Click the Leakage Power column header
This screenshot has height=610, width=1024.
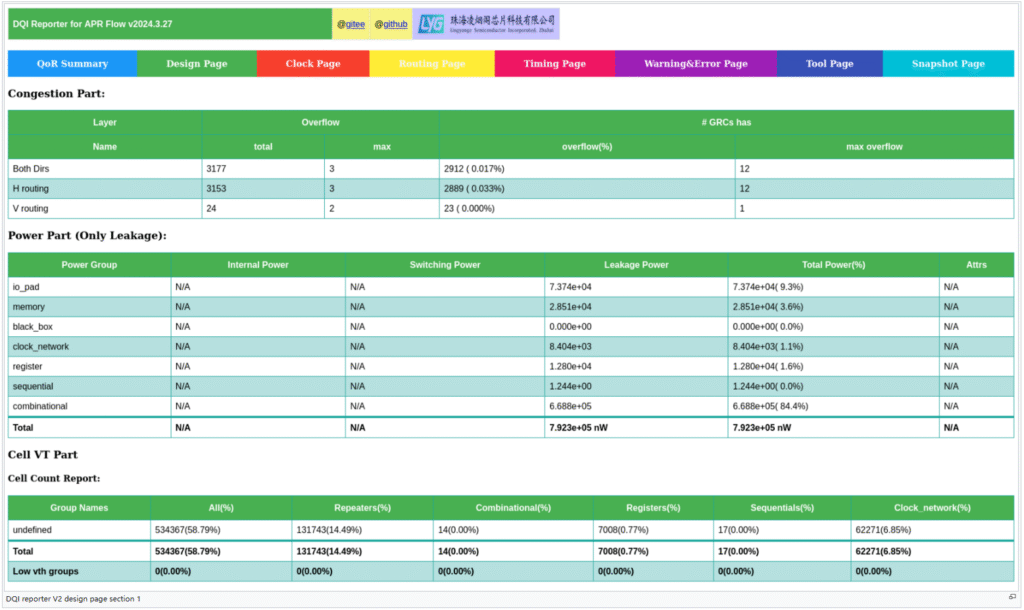click(x=636, y=265)
